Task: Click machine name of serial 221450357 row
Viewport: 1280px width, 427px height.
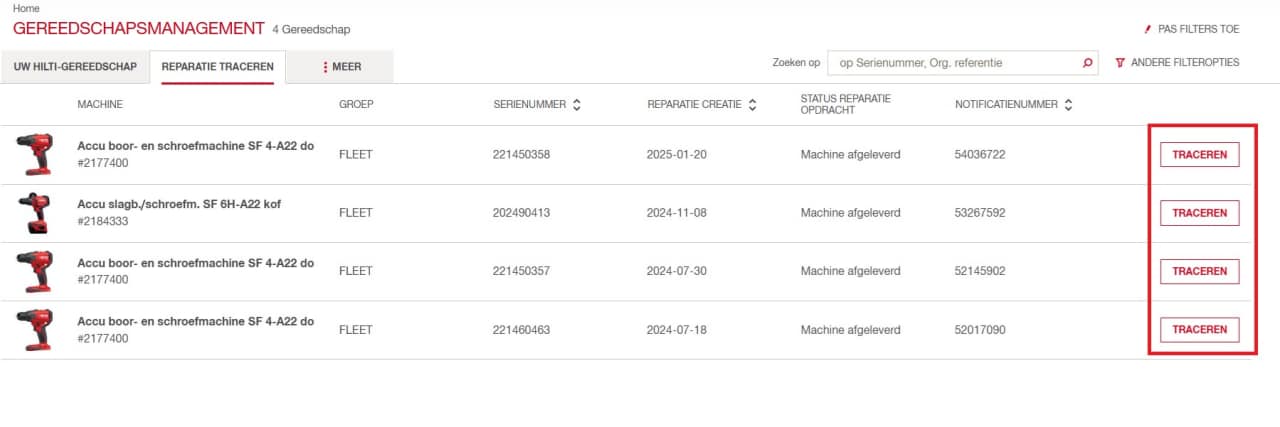Action: [x=196, y=263]
